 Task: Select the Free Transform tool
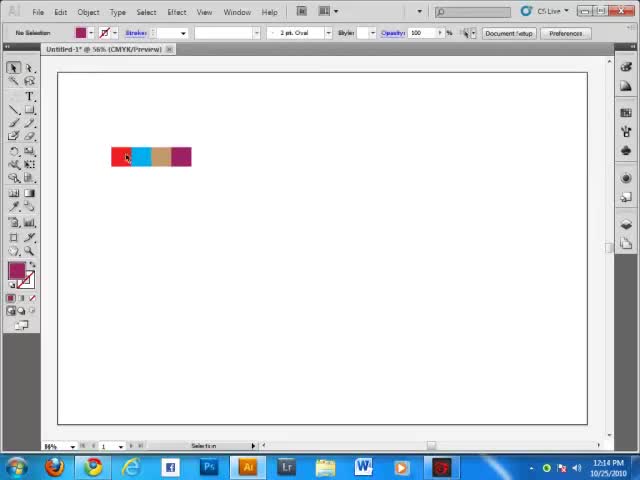[29, 164]
